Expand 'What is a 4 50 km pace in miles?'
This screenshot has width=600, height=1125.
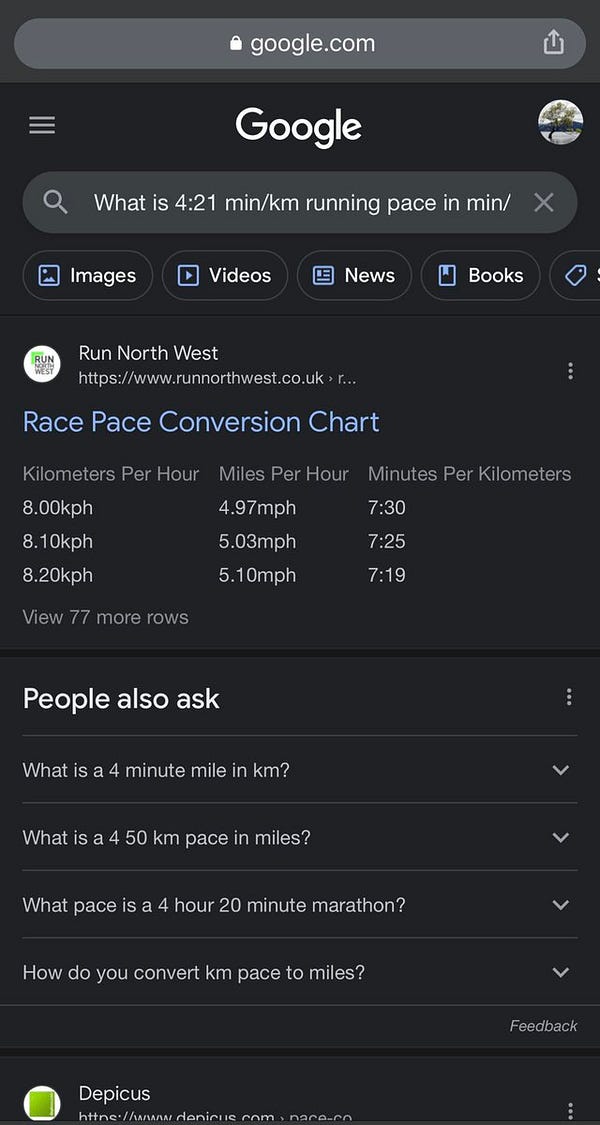[x=300, y=837]
